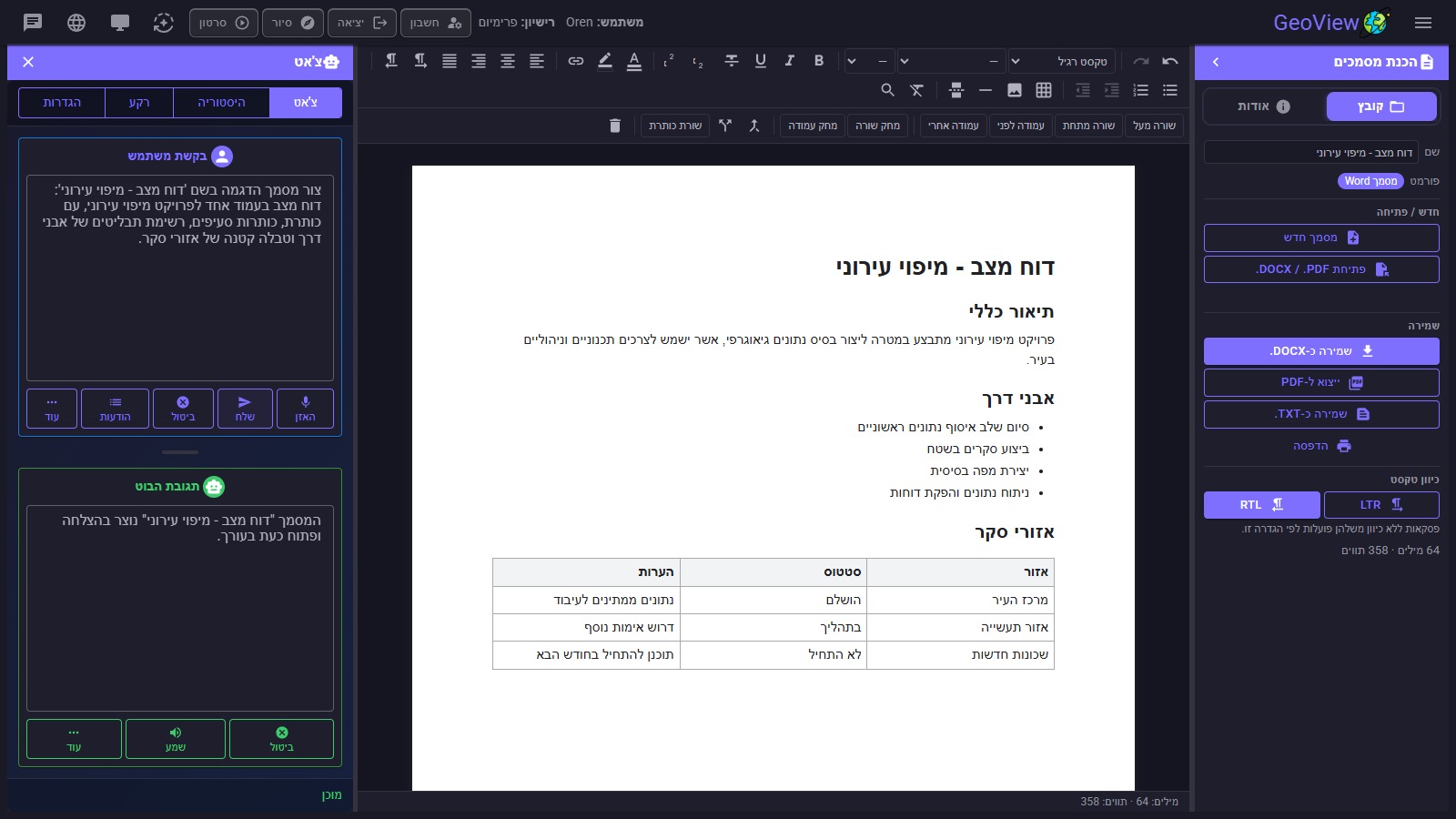Apply superscript formatting
1456x819 pixels.
click(x=669, y=61)
